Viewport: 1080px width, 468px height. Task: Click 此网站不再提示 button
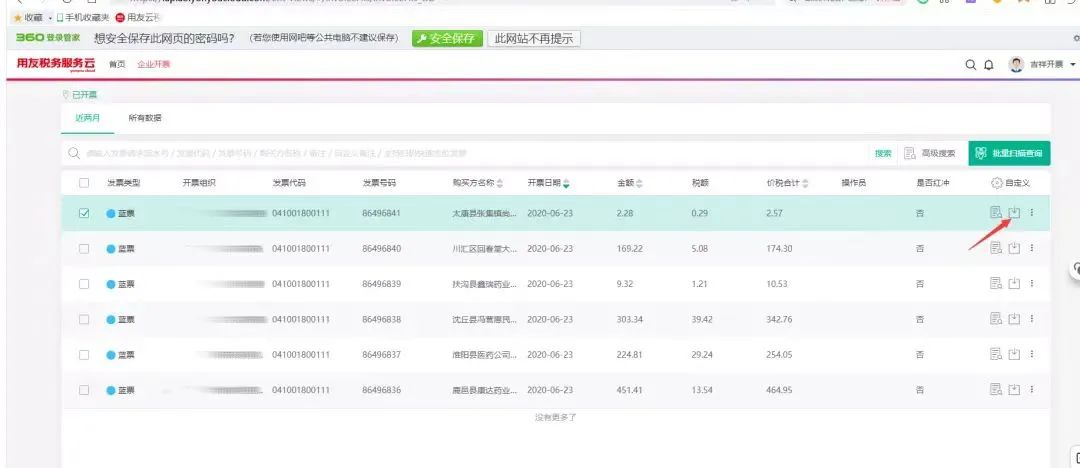click(x=534, y=39)
